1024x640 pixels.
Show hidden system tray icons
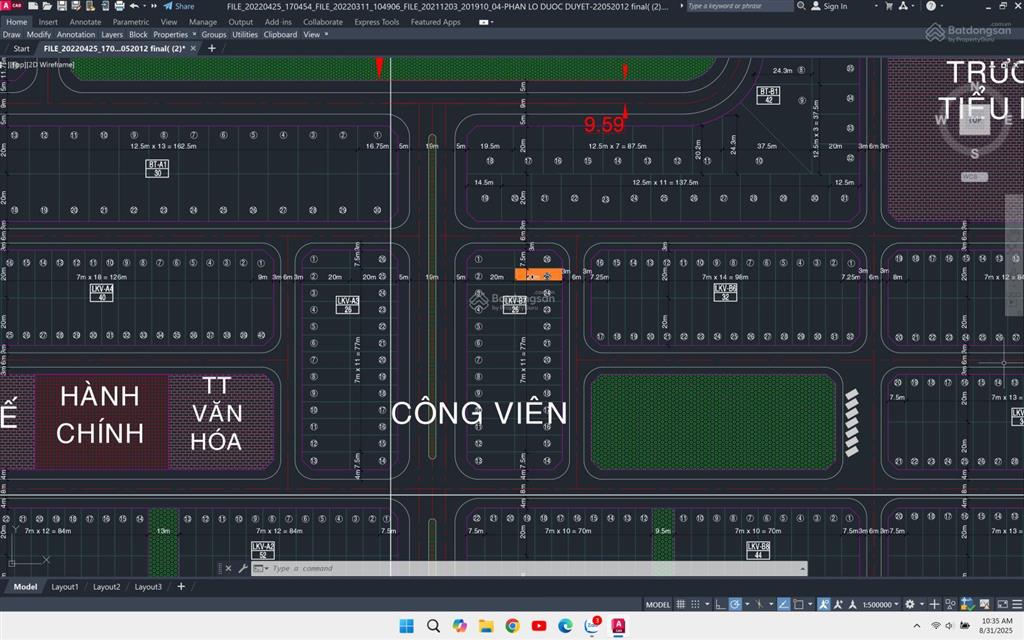tap(917, 626)
